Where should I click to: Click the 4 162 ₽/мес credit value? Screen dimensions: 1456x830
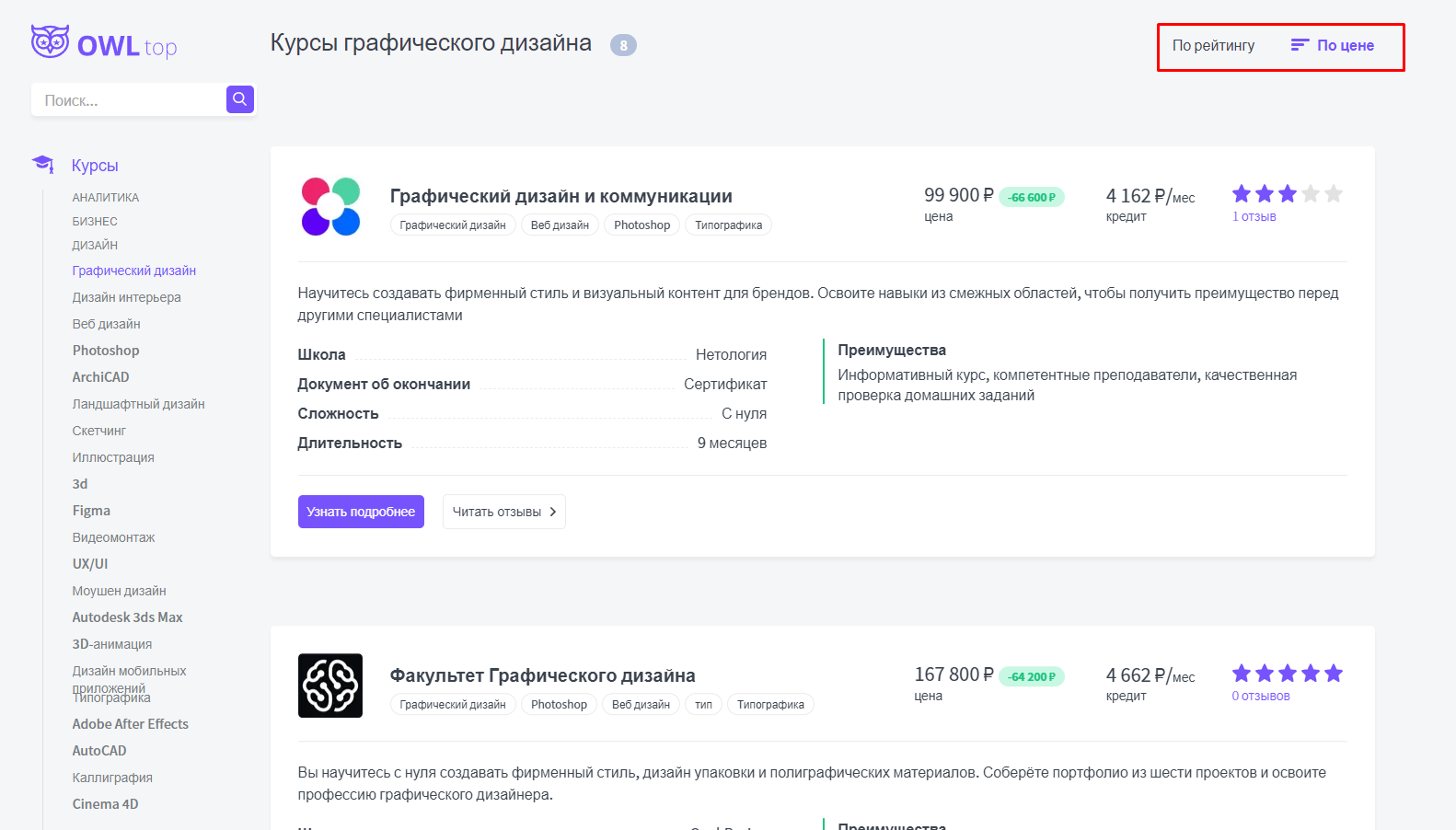click(x=1150, y=196)
